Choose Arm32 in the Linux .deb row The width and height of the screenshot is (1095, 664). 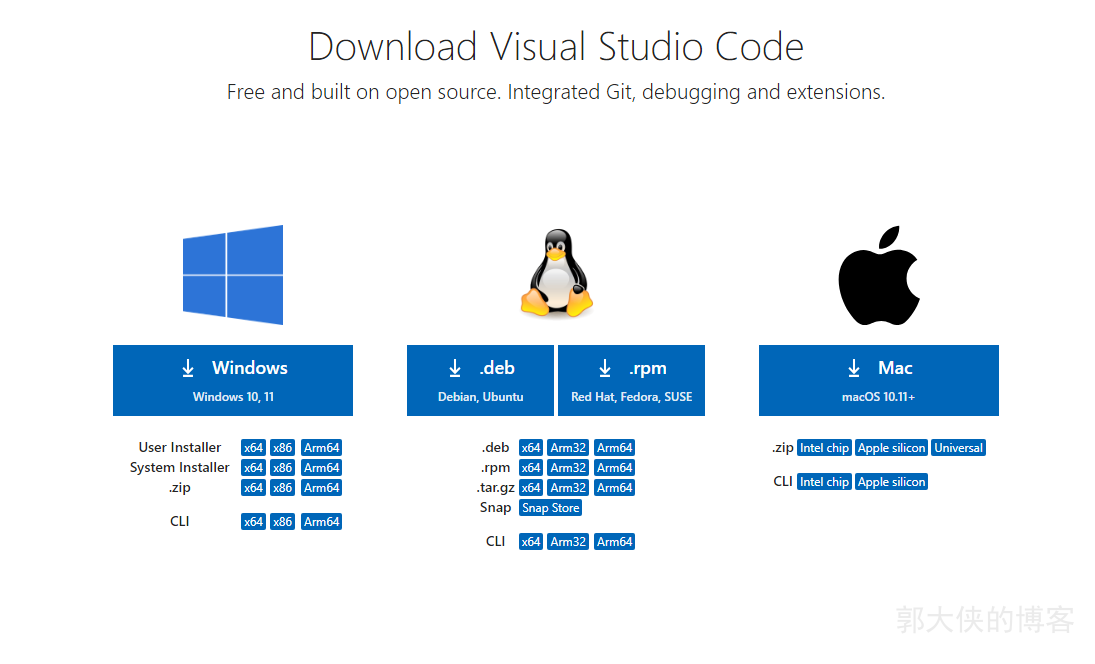(x=568, y=448)
